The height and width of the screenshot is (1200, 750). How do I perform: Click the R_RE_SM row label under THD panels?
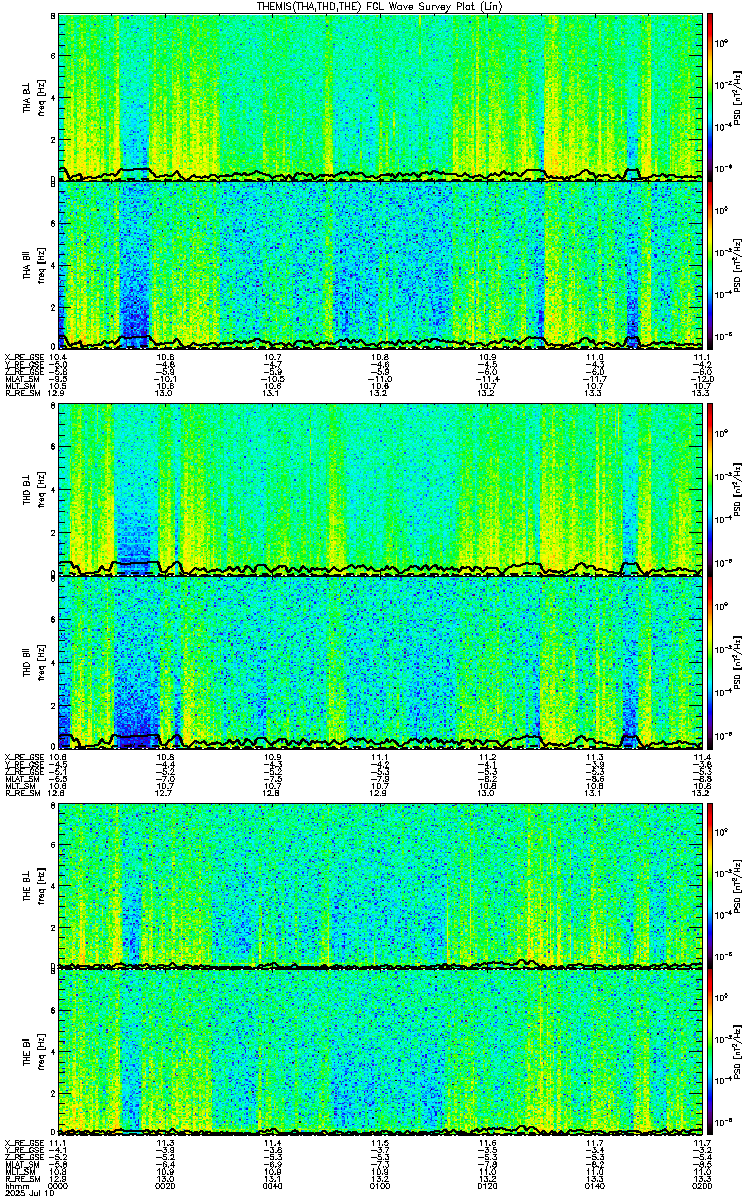[x=21, y=793]
